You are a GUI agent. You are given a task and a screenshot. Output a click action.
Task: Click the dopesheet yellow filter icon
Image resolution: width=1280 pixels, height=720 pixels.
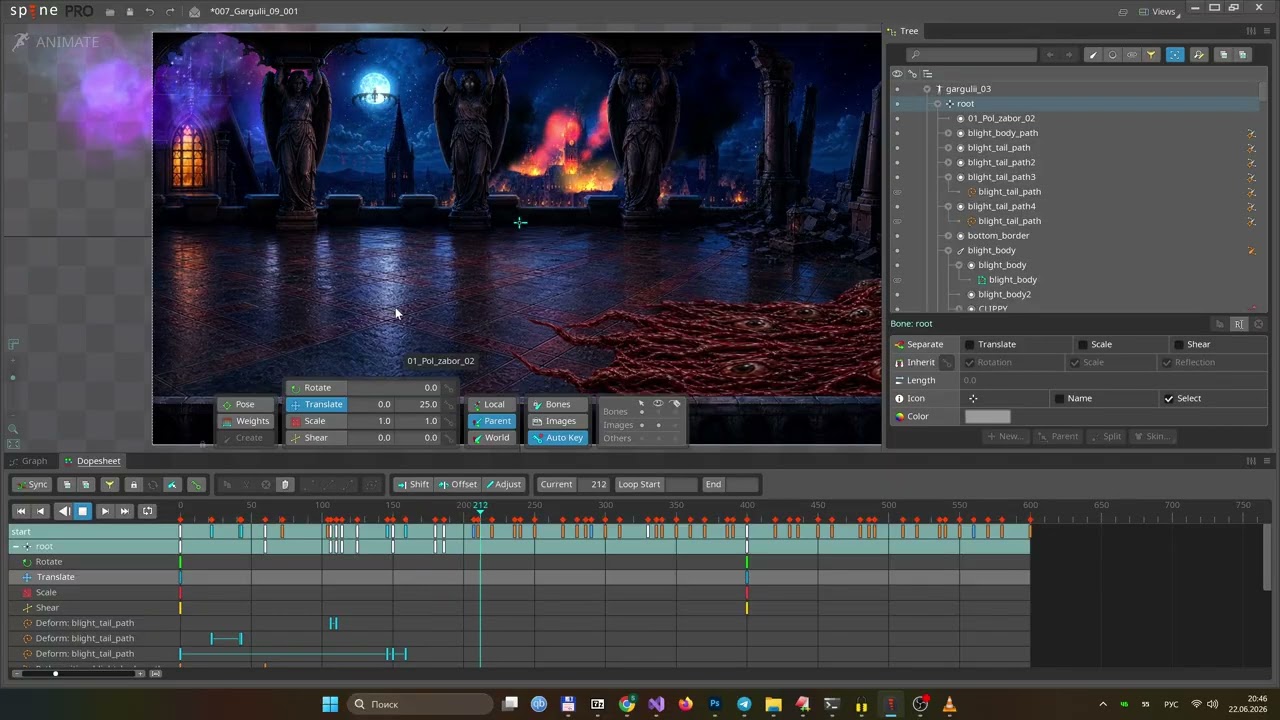click(x=110, y=485)
